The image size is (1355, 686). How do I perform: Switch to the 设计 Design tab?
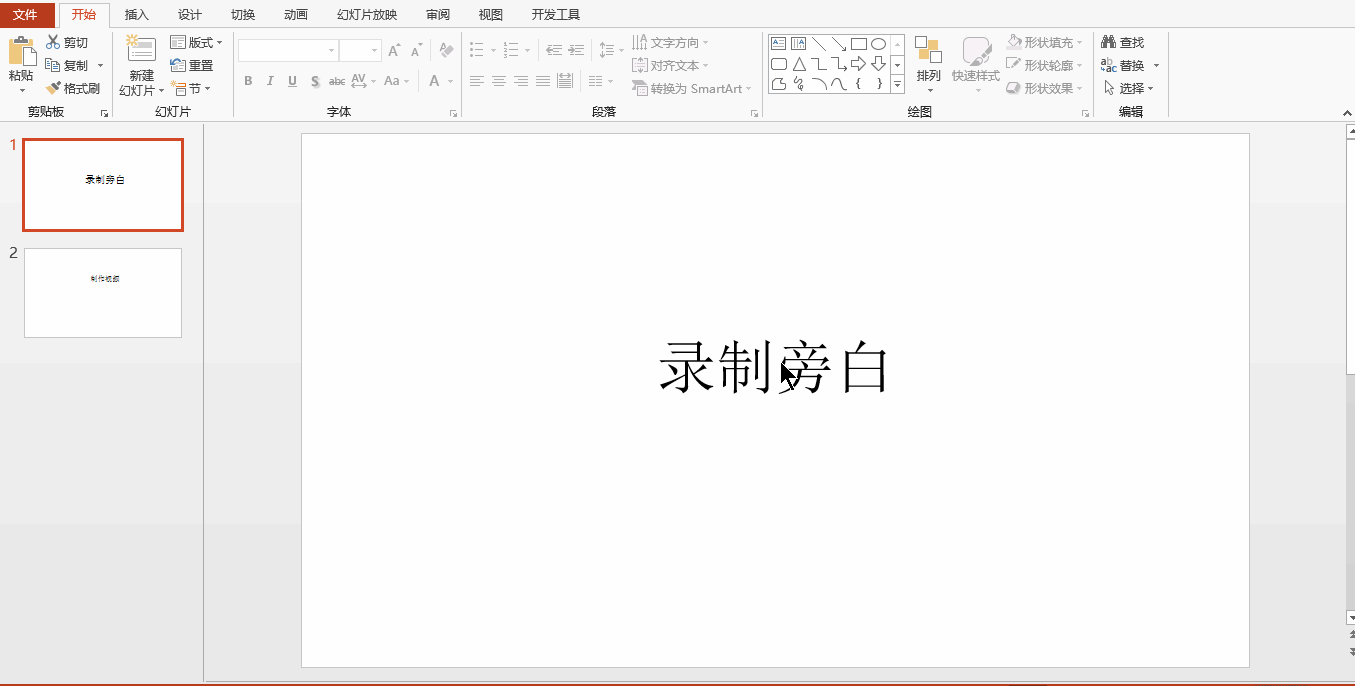[x=189, y=15]
